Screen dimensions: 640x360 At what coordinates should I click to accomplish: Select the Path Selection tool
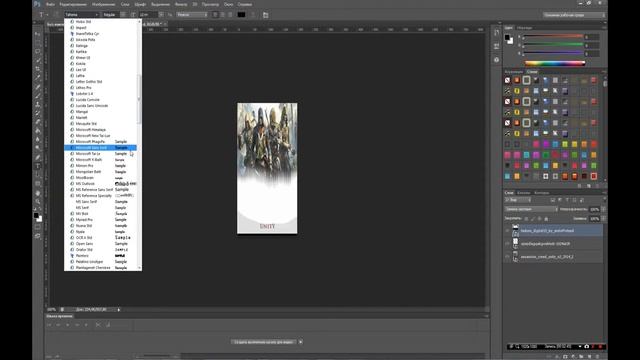click(38, 175)
